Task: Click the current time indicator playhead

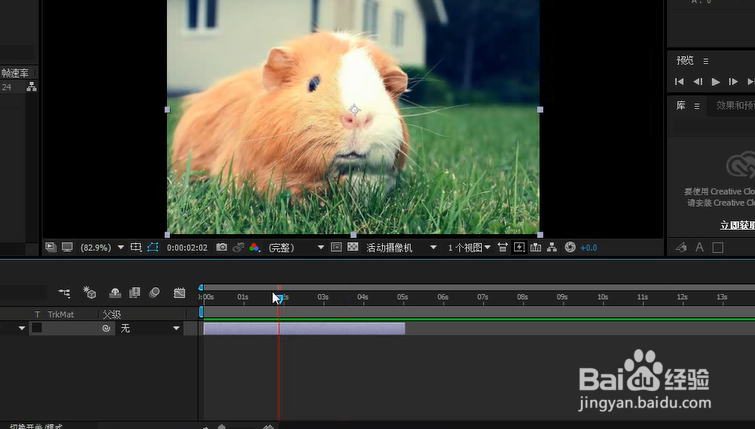Action: coord(279,298)
